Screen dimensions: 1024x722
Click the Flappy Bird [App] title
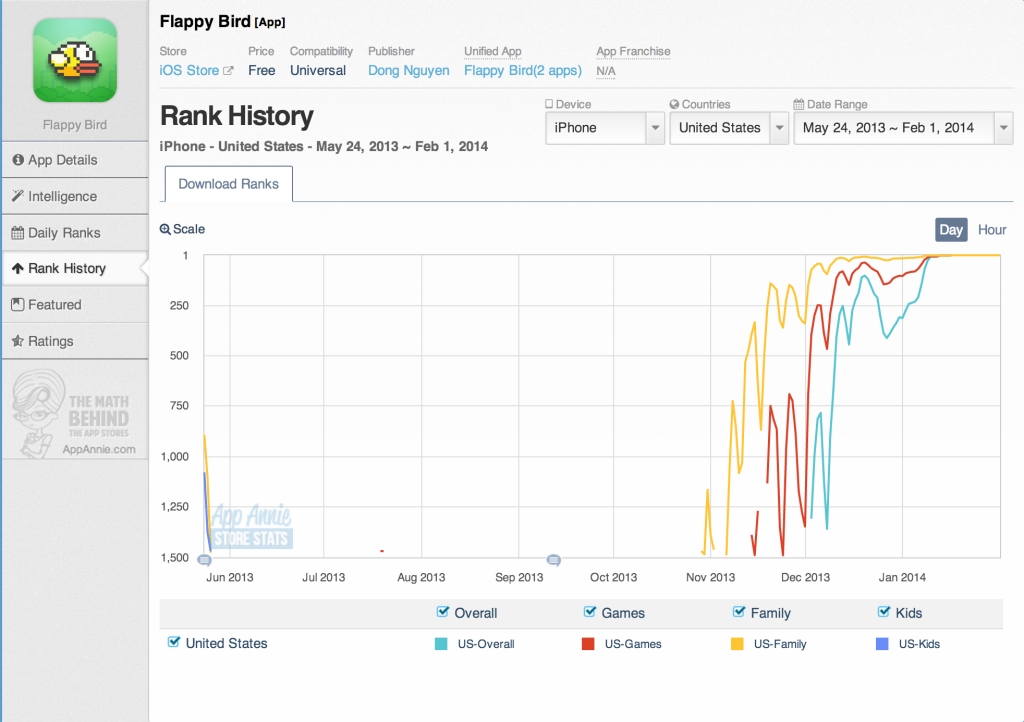click(223, 22)
